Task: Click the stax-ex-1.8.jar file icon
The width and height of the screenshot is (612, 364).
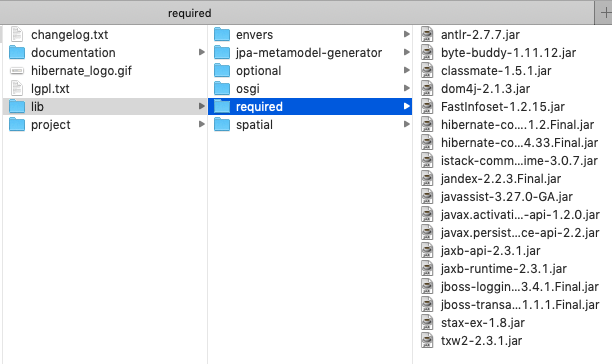Action: click(x=427, y=322)
